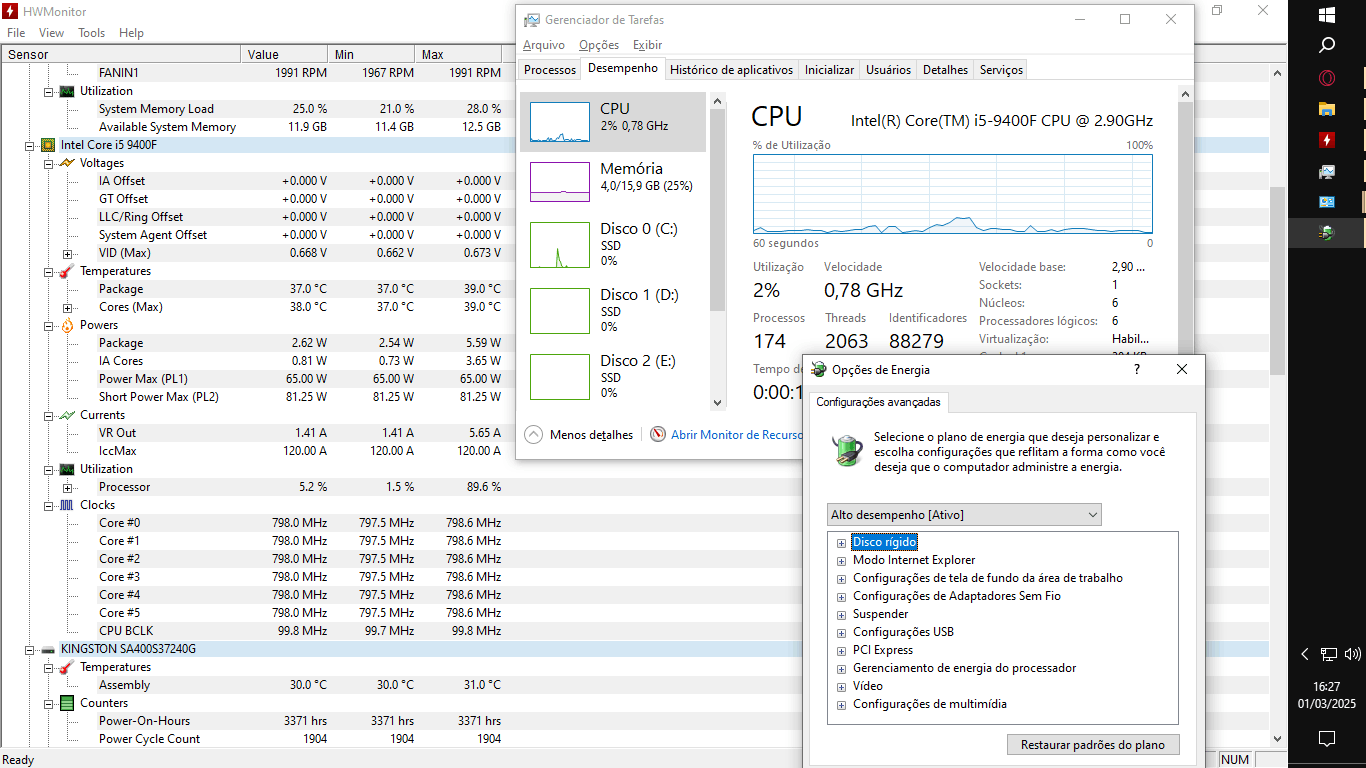Expand Modo Internet Explorer setting
Screen dimensions: 1366x768
[842, 561]
